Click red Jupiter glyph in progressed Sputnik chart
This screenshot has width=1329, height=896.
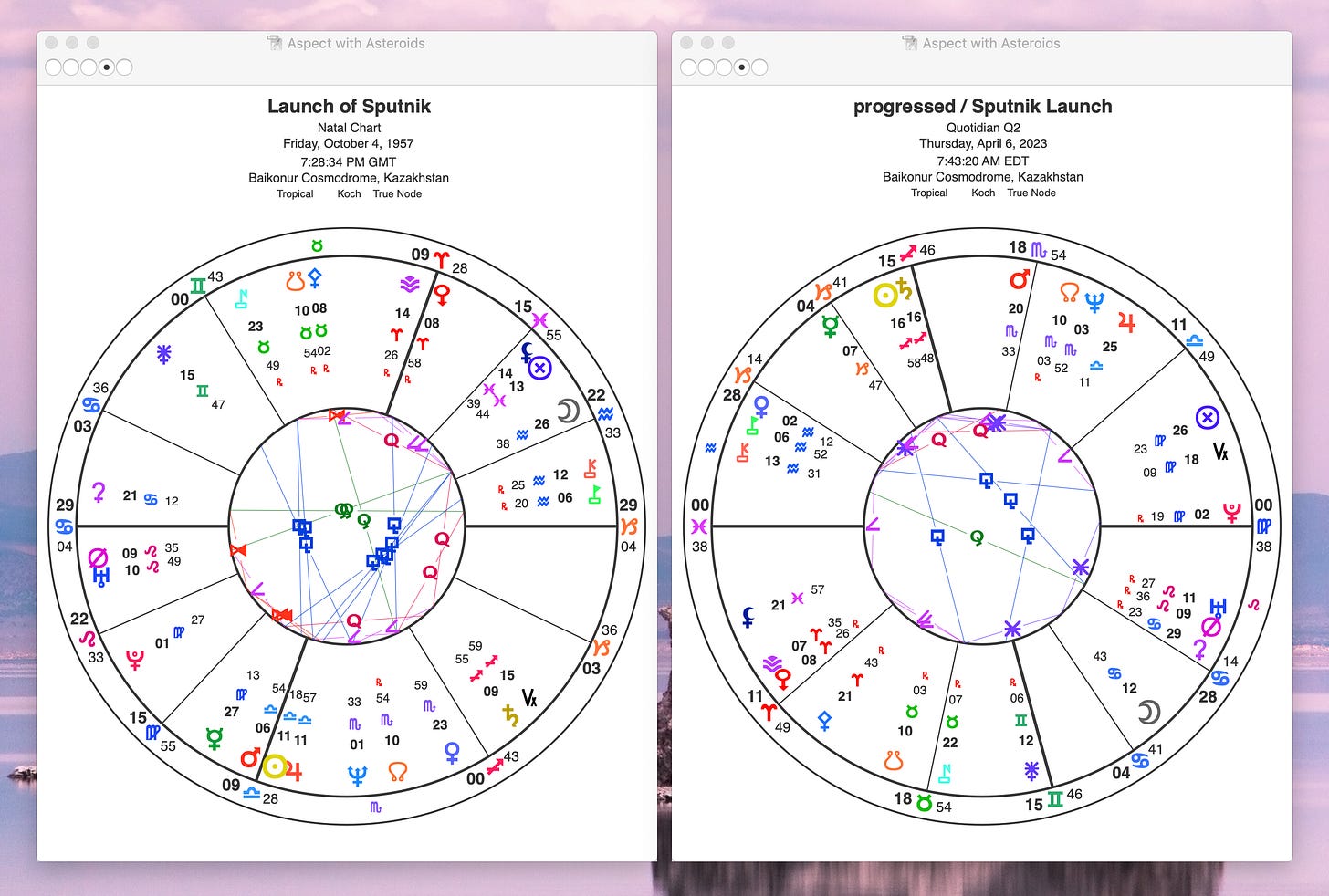(1126, 322)
